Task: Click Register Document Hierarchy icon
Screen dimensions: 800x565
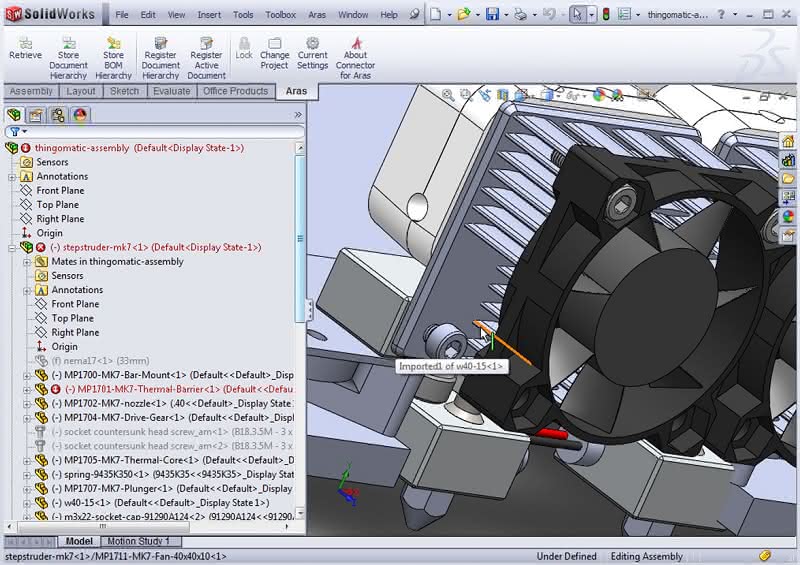Action: point(160,58)
